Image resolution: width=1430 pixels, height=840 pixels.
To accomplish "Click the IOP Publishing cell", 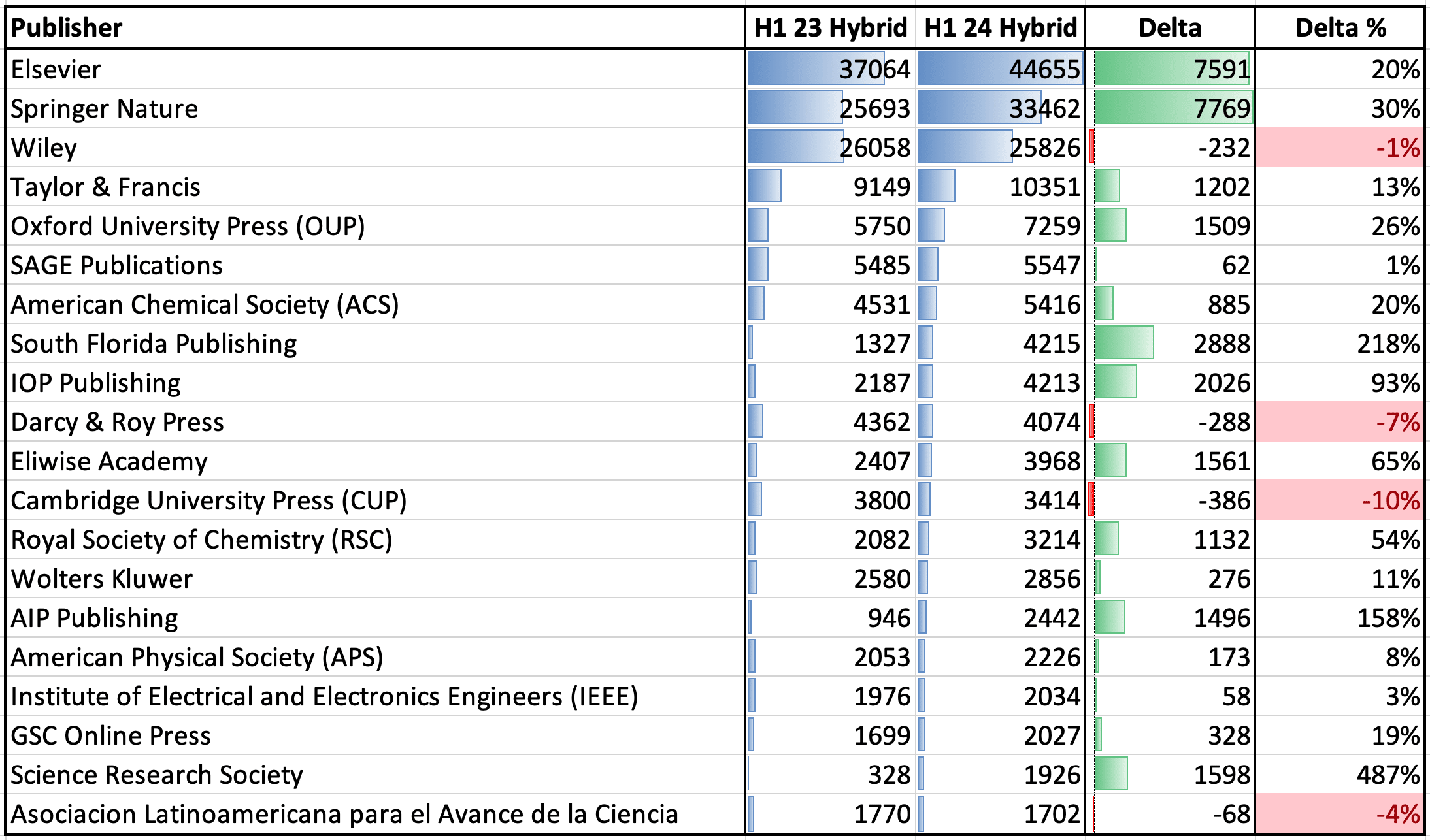I will [375, 382].
